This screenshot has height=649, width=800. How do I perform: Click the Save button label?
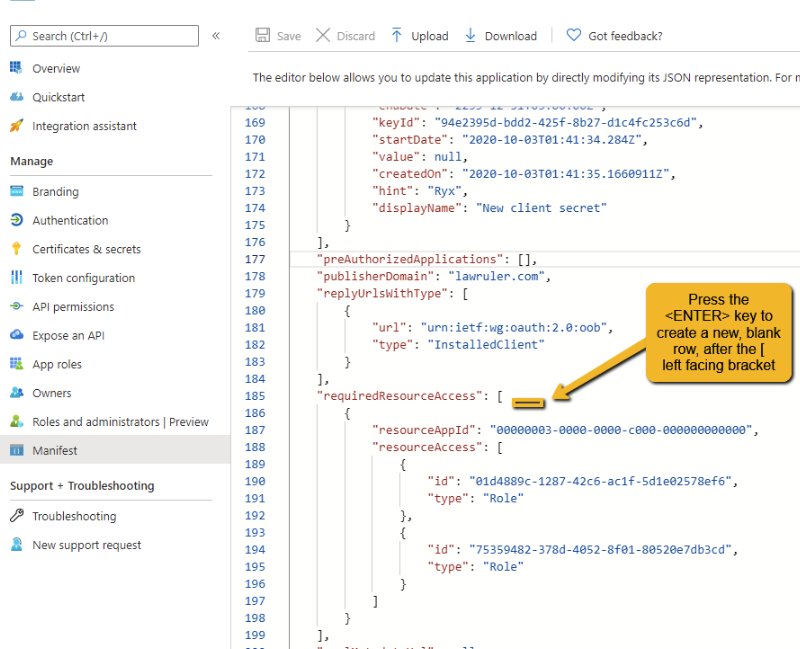289,36
